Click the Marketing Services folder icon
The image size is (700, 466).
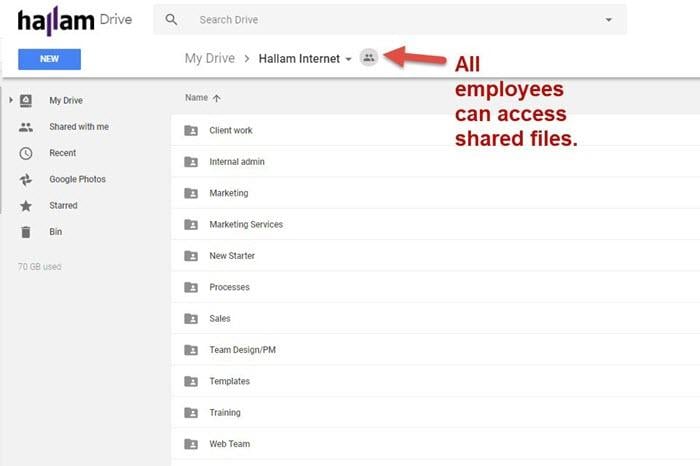[x=191, y=225]
